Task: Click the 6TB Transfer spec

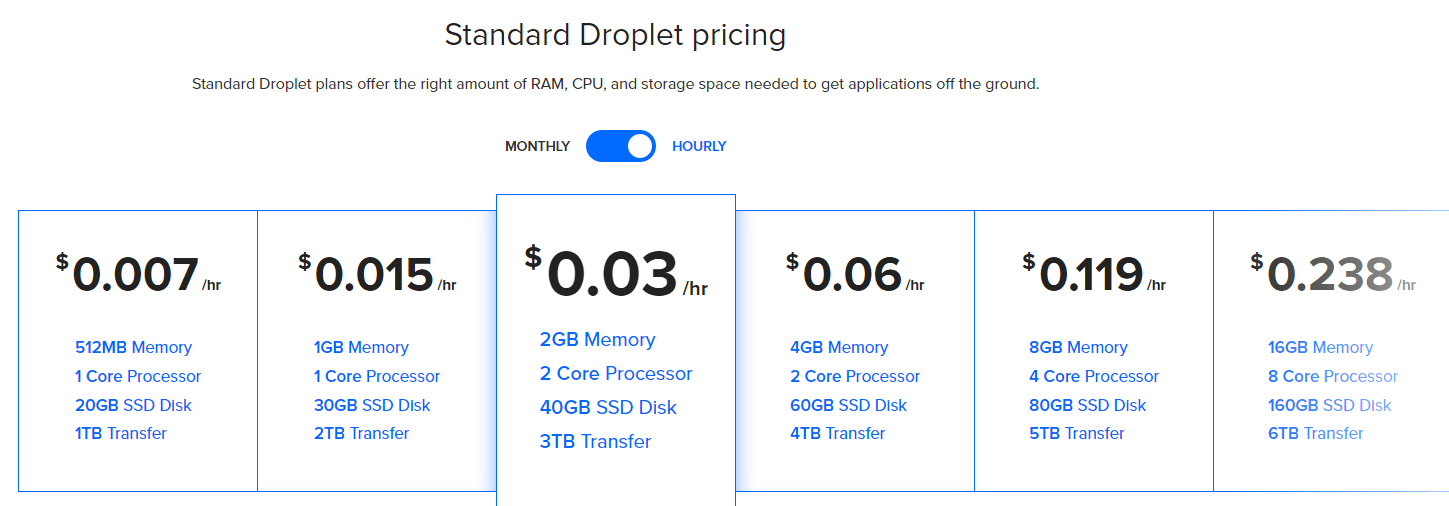Action: (1316, 433)
